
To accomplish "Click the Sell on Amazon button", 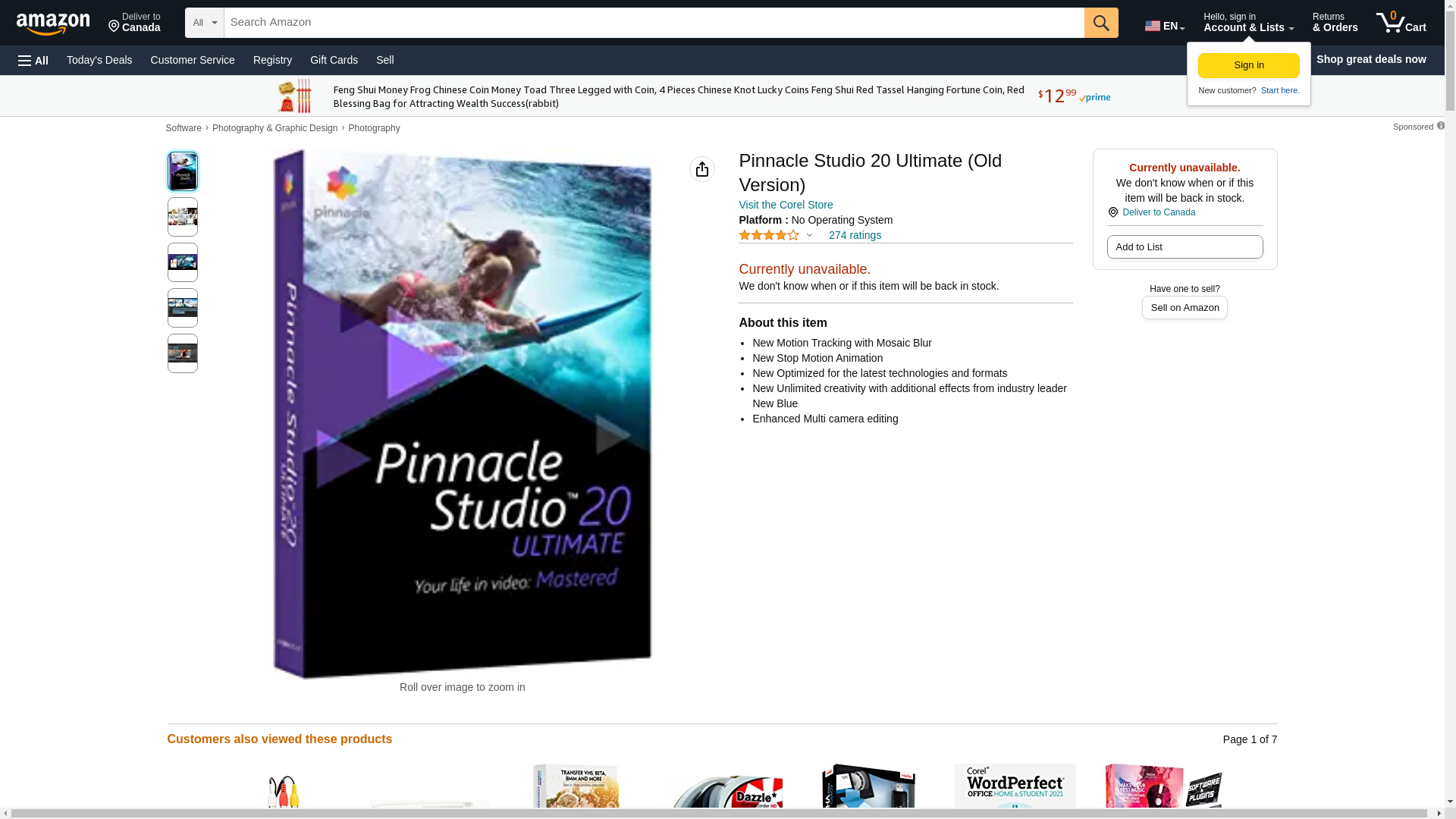I will tap(1184, 308).
